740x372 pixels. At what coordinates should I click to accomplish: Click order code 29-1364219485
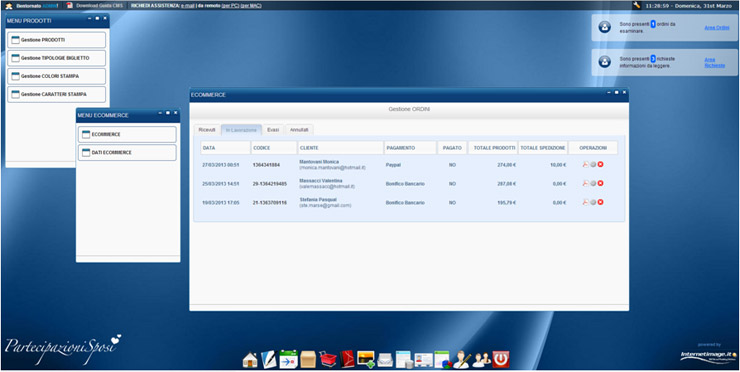coord(269,184)
